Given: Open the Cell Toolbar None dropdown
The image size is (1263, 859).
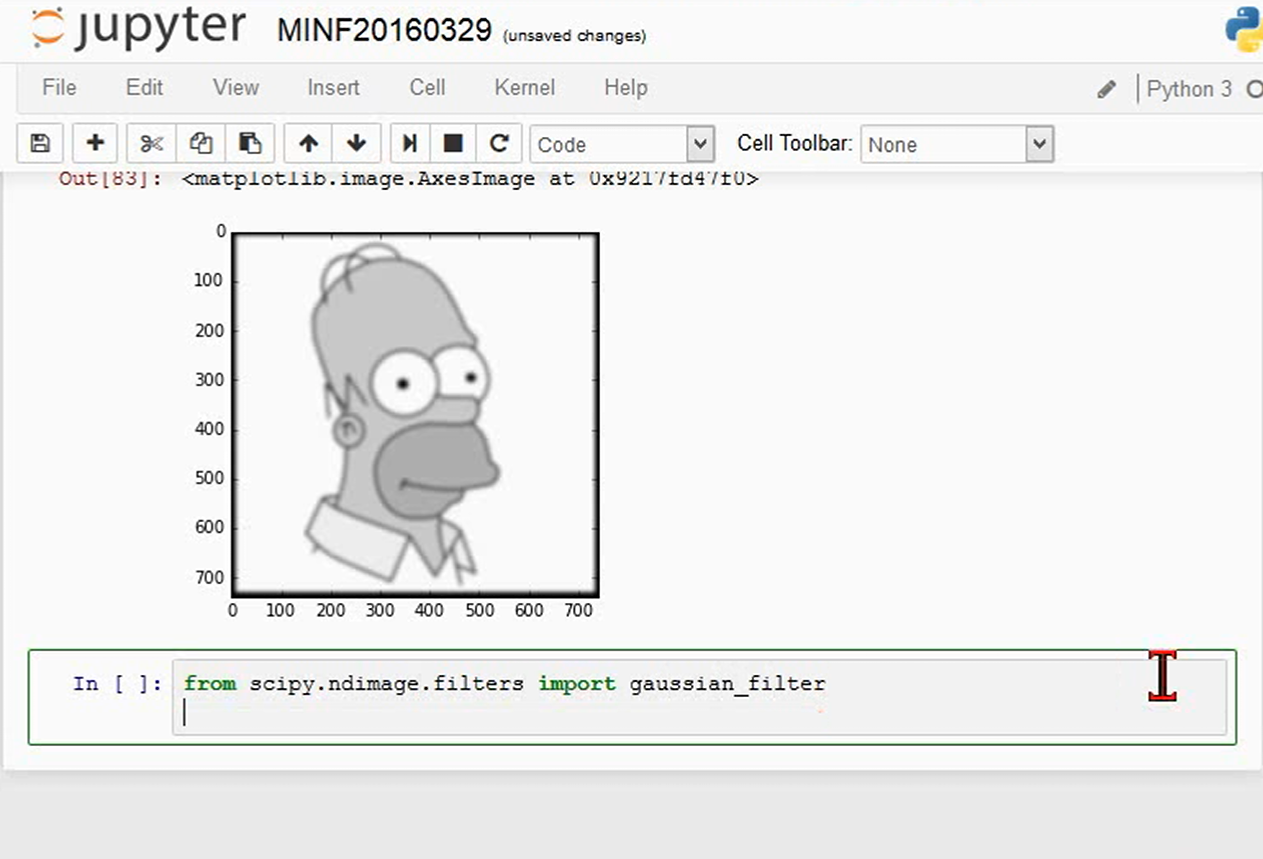Looking at the screenshot, I should tap(957, 144).
